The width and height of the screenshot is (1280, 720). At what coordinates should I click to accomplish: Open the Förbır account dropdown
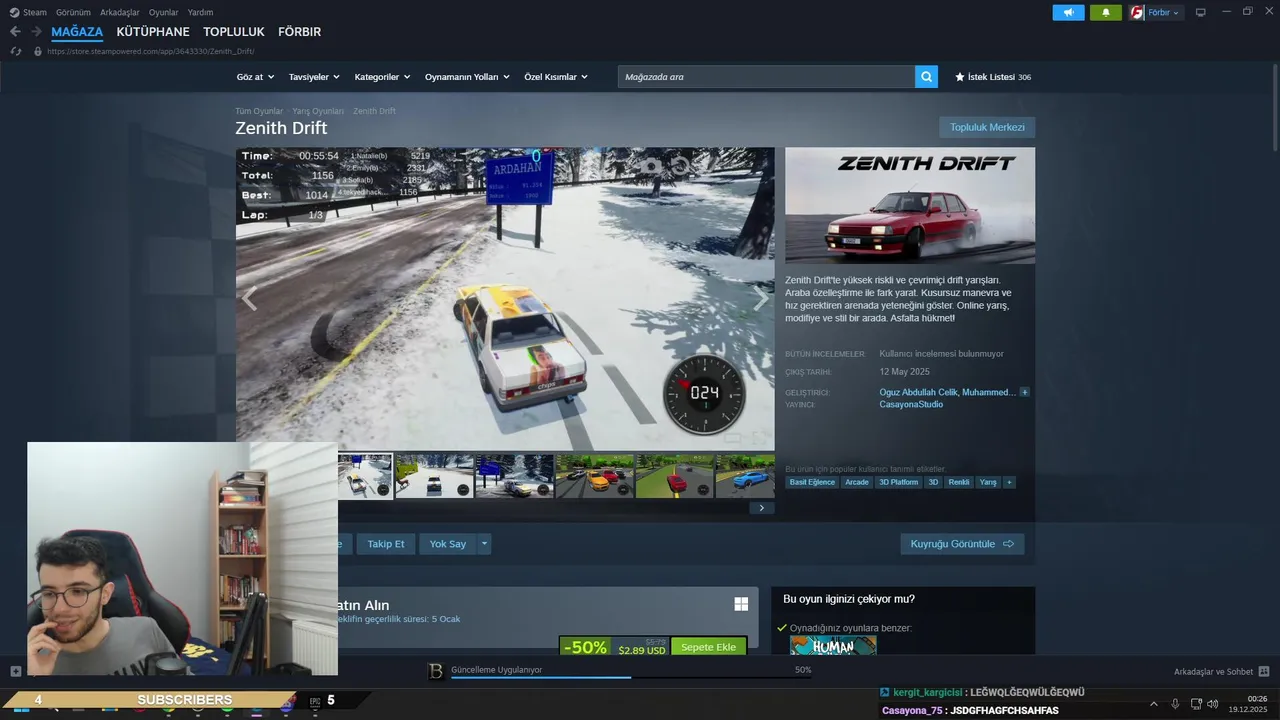[x=1164, y=13]
